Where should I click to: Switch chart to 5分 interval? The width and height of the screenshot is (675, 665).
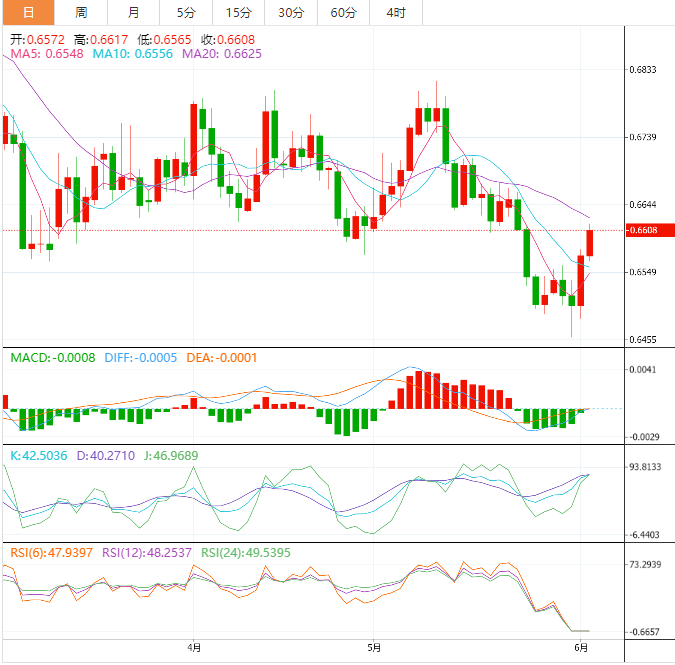click(x=186, y=13)
